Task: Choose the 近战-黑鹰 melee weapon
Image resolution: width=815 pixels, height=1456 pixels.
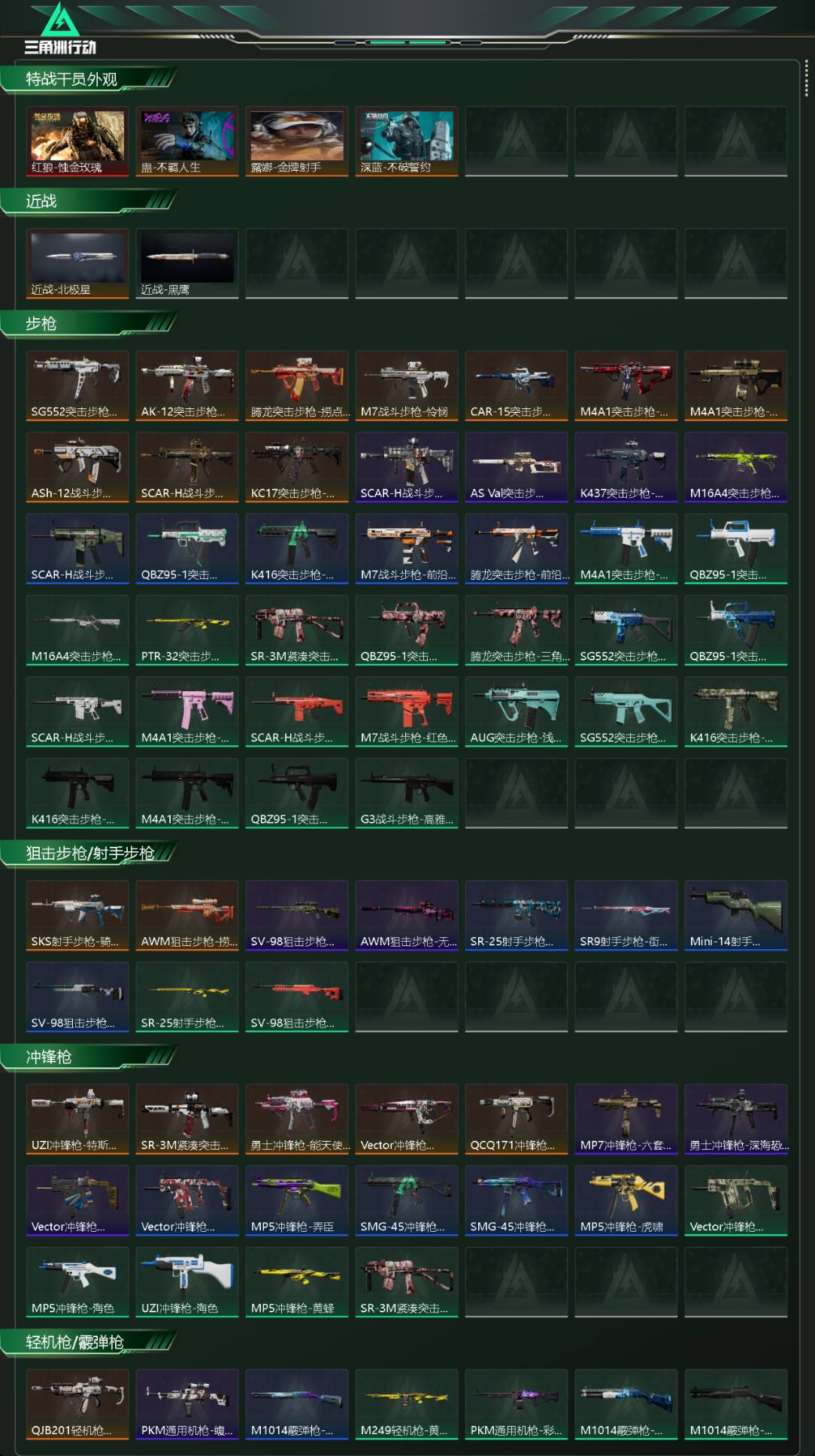Action: (187, 264)
